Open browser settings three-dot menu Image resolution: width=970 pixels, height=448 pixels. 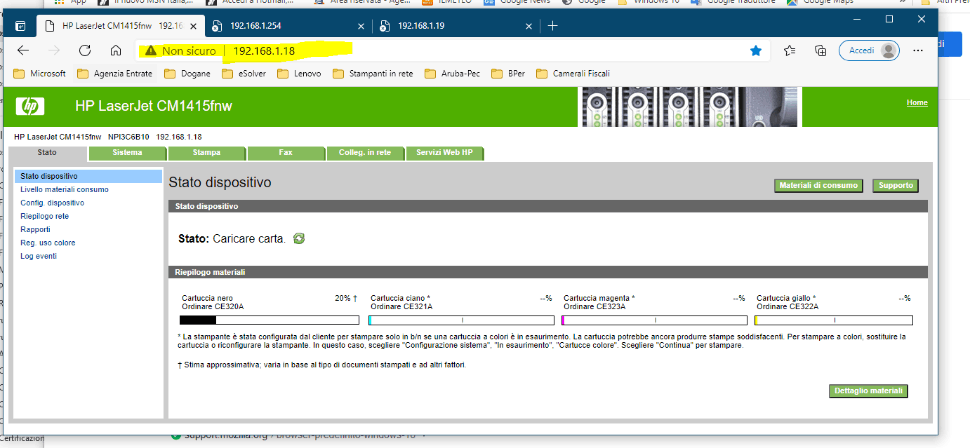click(x=918, y=51)
